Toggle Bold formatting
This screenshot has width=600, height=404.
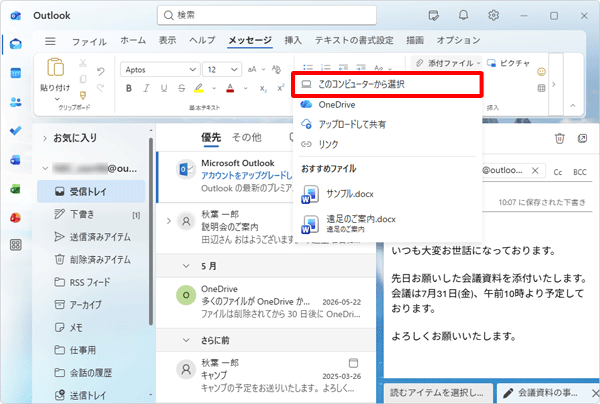[x=129, y=88]
